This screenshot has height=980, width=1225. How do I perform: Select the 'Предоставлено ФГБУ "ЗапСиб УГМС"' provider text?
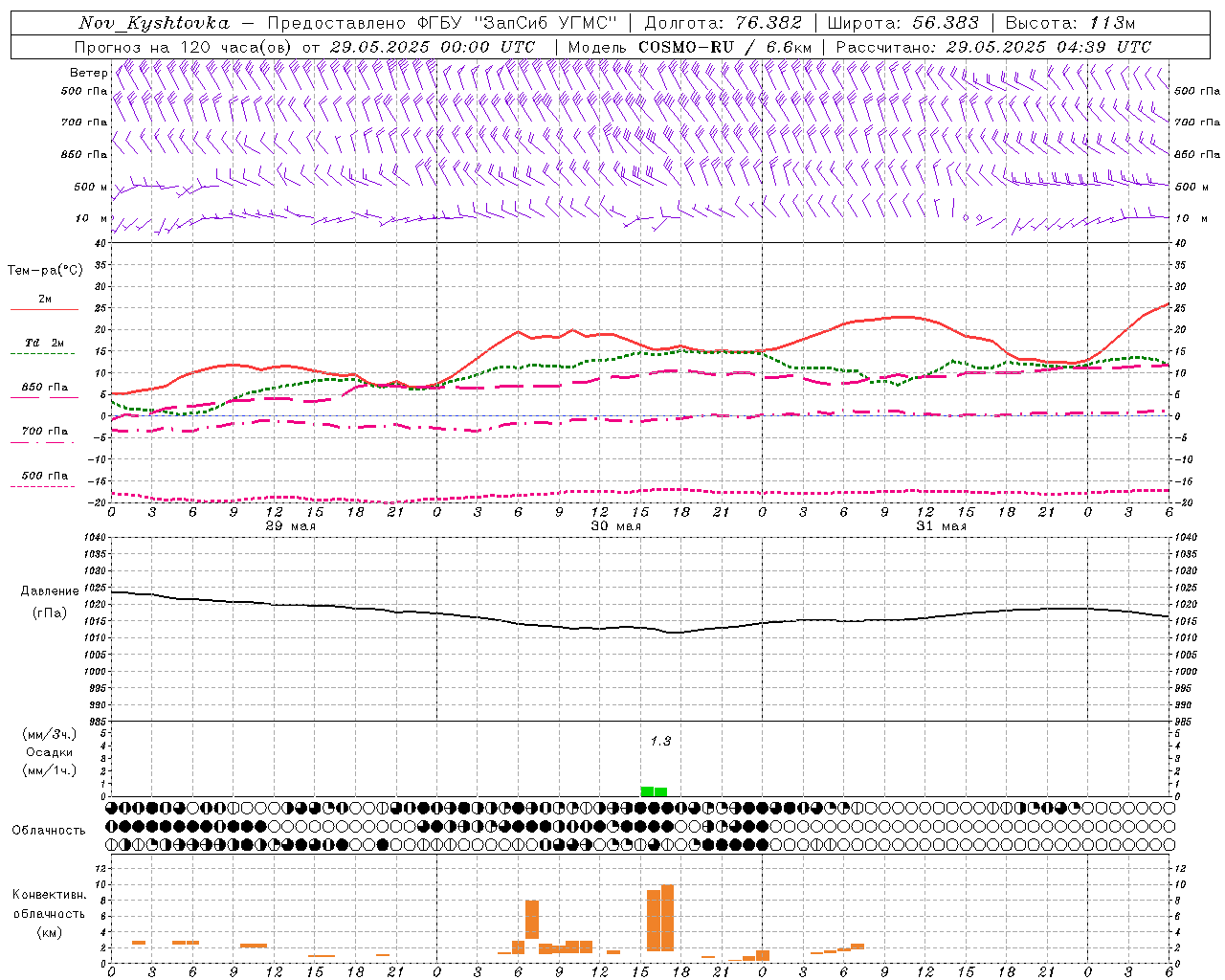coord(442,23)
